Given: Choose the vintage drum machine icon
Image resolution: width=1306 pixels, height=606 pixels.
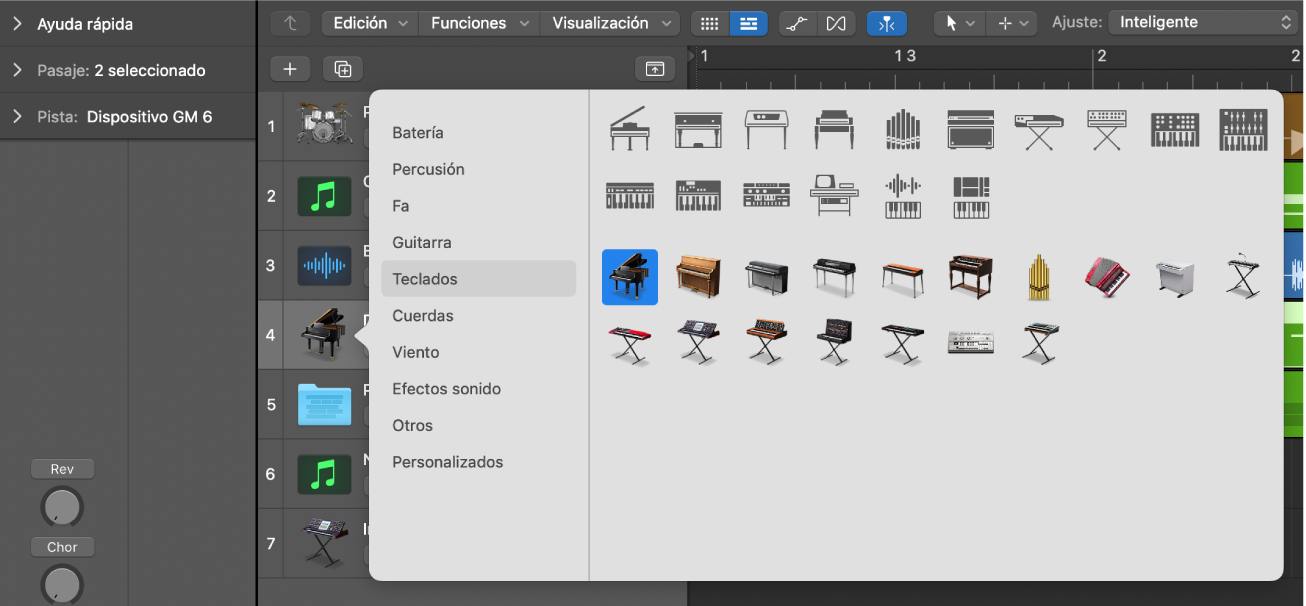Looking at the screenshot, I should point(970,343).
